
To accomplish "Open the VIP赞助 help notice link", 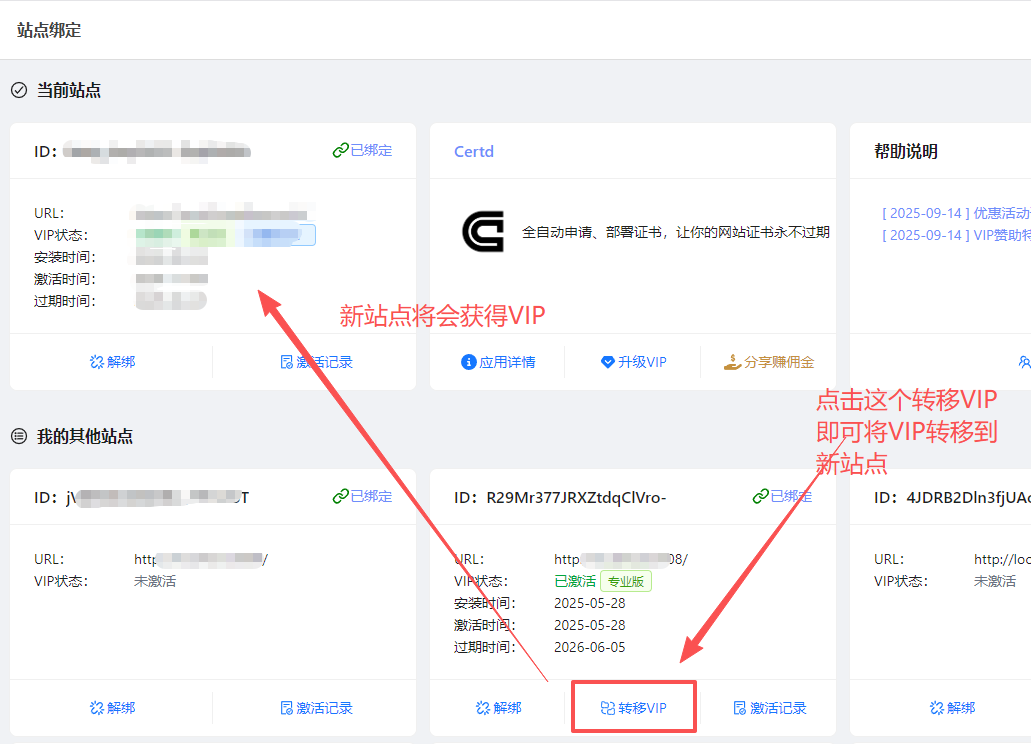I will coord(955,235).
